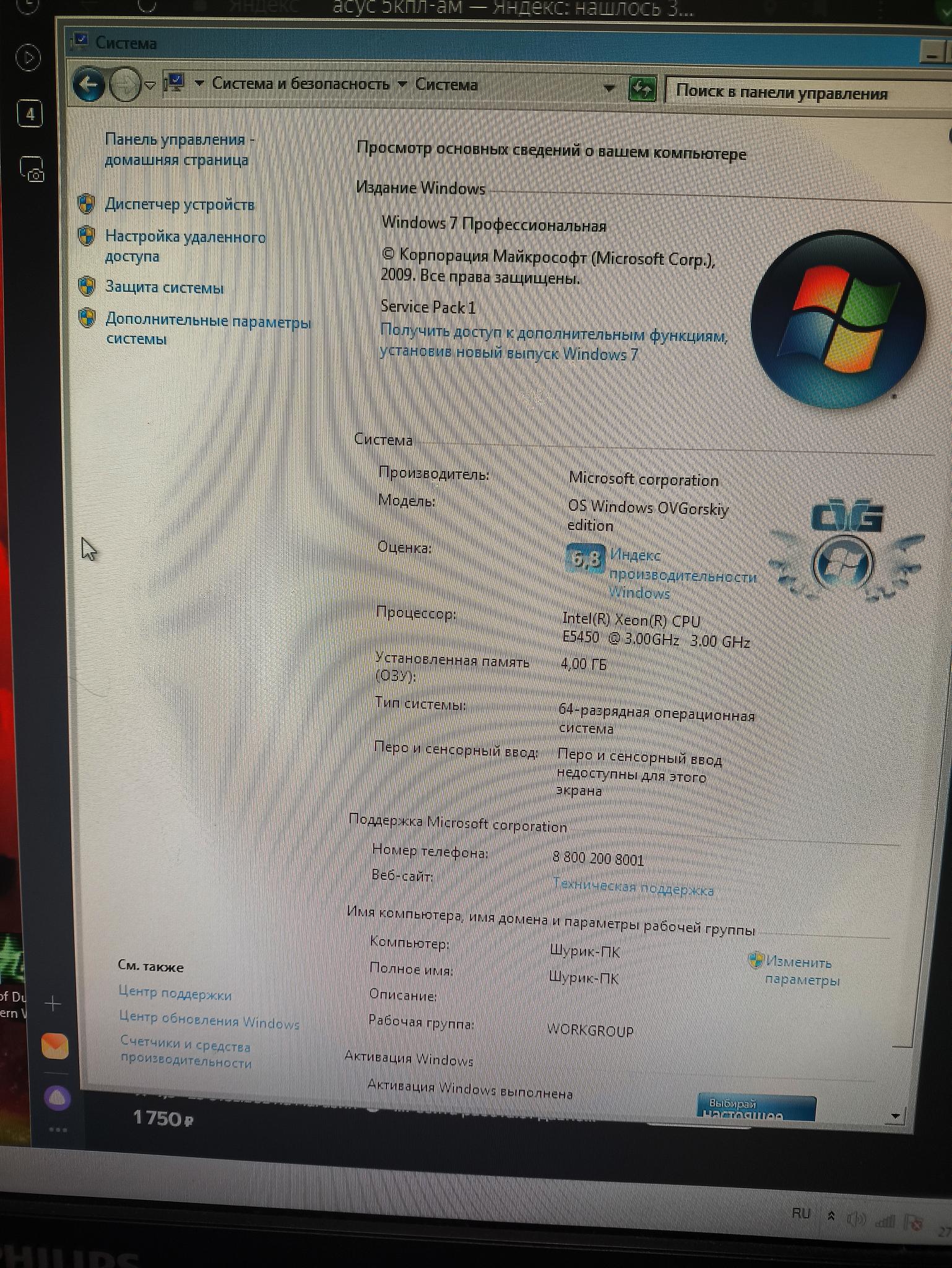Image resolution: width=952 pixels, height=1268 pixels.
Task: Click the OVGorskiy OG logo image
Action: [847, 550]
